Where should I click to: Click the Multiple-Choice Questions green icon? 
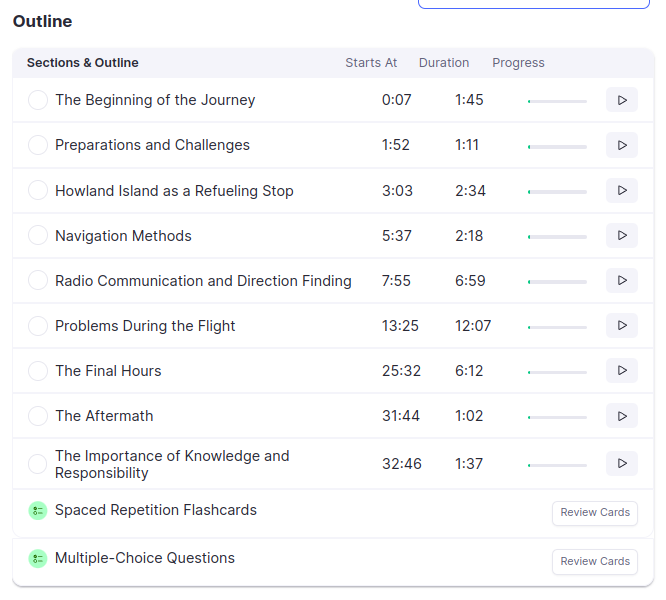[38, 559]
